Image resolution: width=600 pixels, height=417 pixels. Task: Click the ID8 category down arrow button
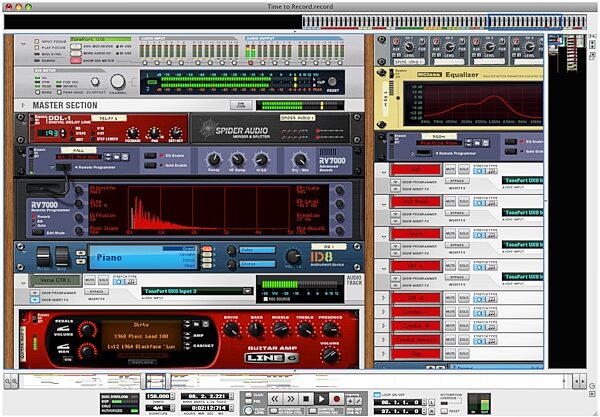(x=80, y=261)
